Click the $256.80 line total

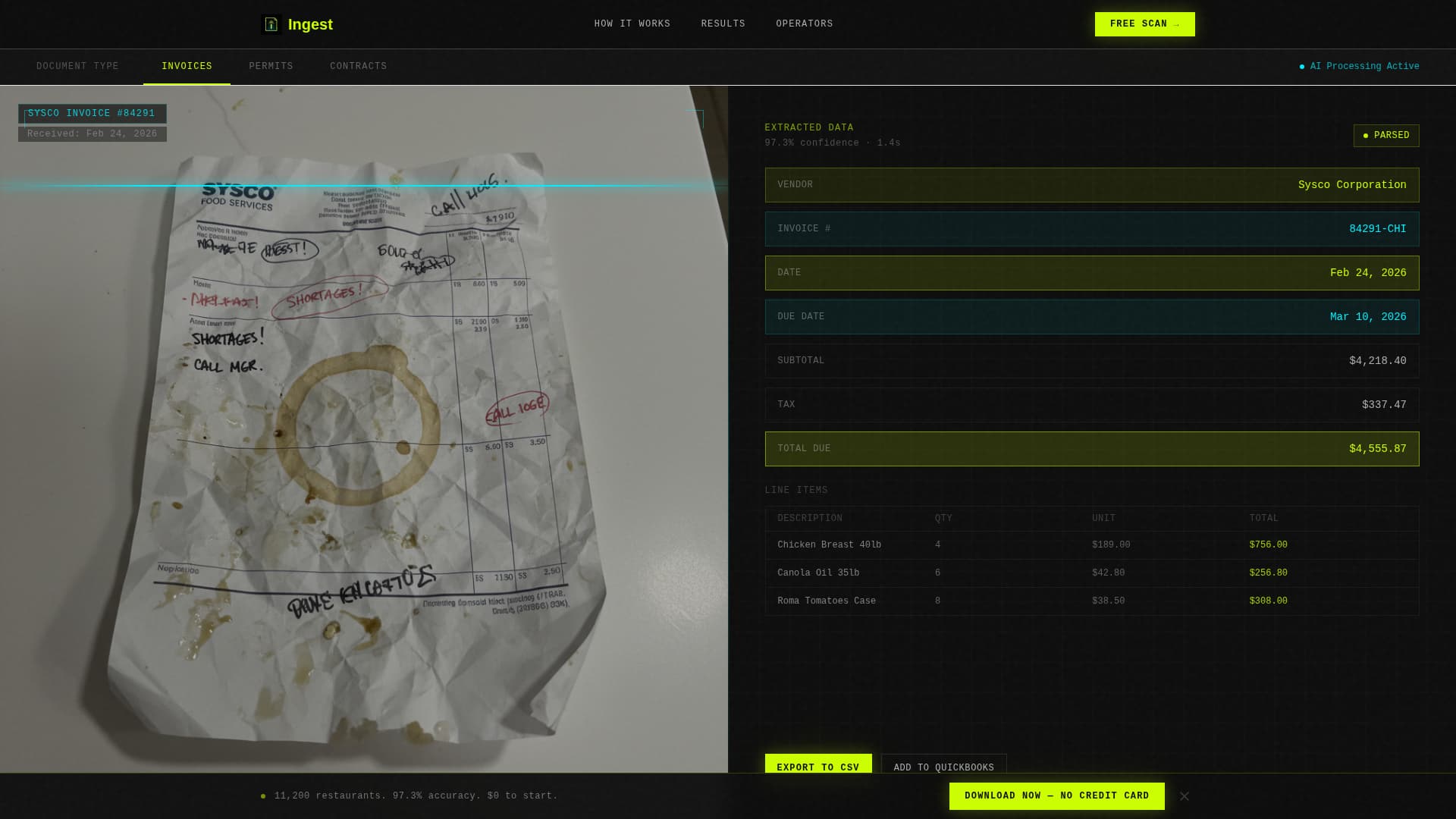tap(1268, 573)
